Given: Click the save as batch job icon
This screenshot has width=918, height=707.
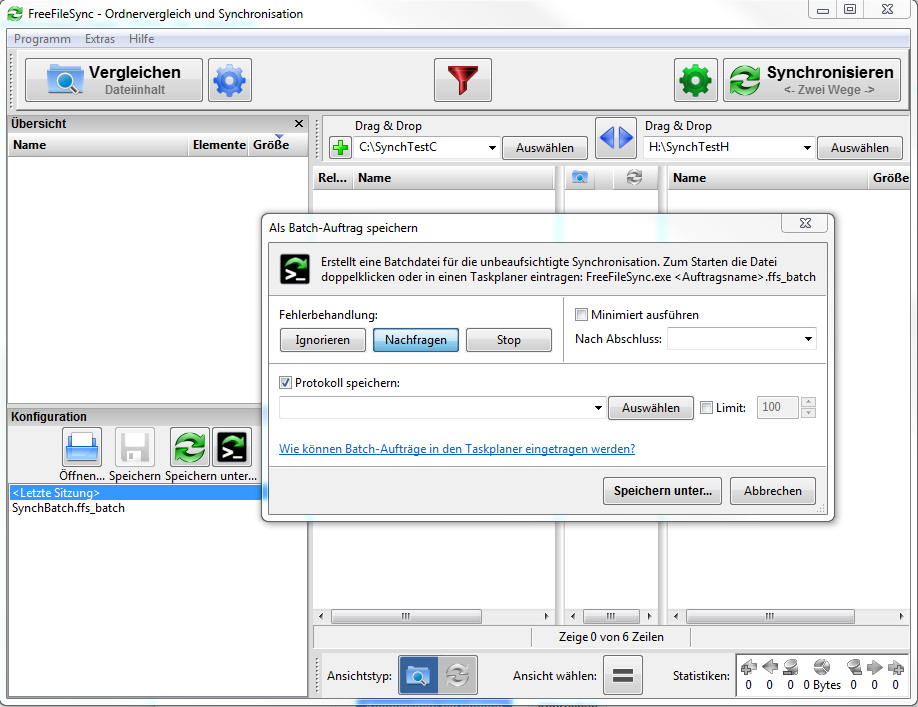Looking at the screenshot, I should click(x=232, y=448).
